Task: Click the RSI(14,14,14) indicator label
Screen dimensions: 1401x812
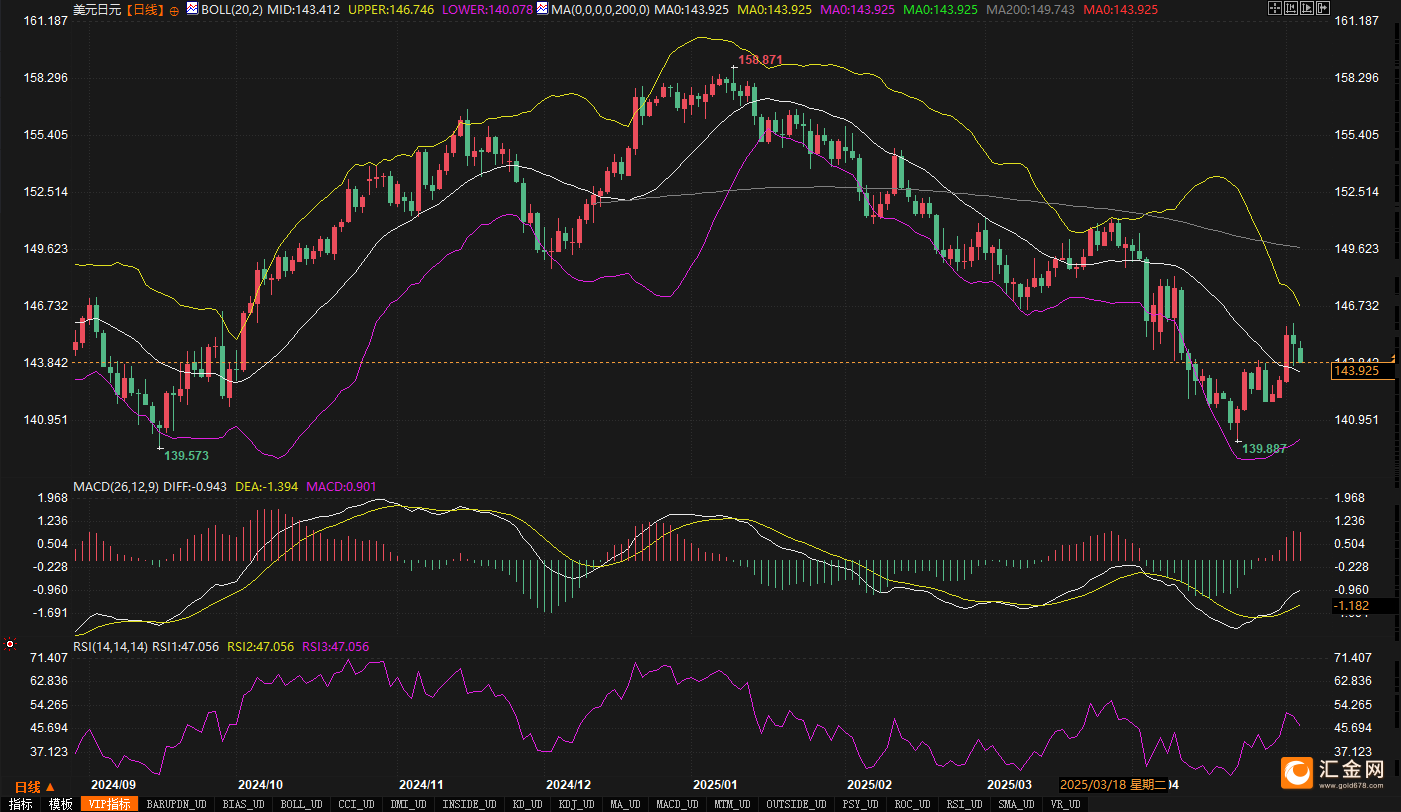Action: coord(110,647)
